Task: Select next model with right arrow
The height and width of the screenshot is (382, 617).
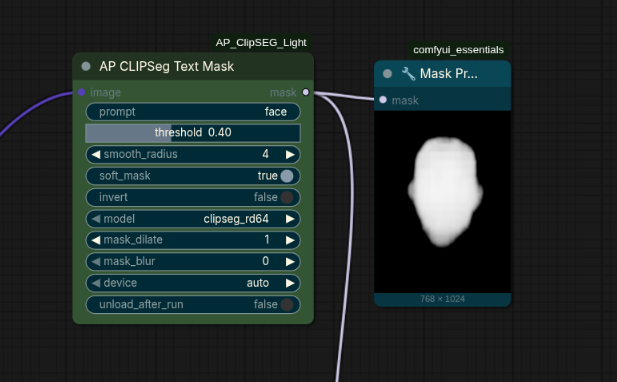Action: 290,219
